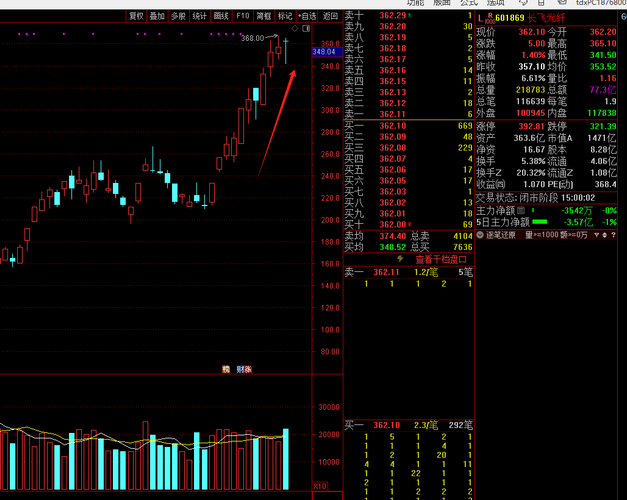The image size is (627, 500).
Task: Click the 5日主力净额 green bar
Action: [539, 222]
